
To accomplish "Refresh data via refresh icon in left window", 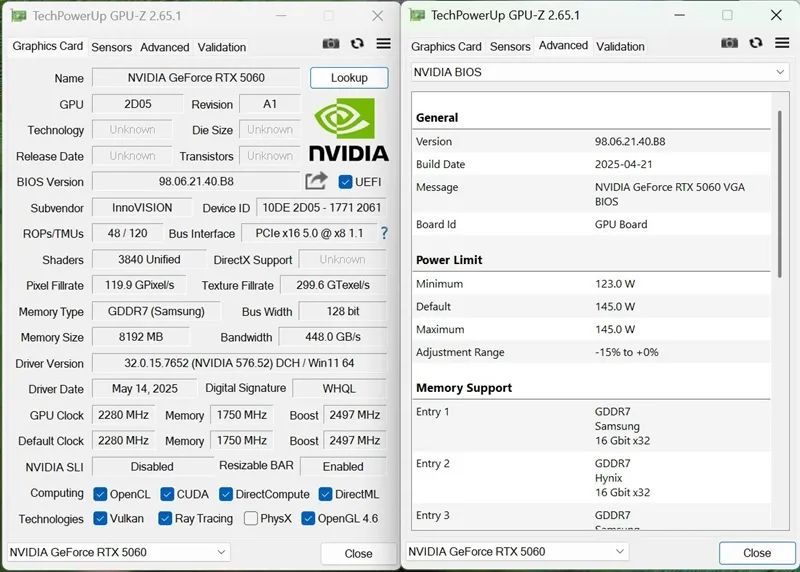I will [357, 44].
